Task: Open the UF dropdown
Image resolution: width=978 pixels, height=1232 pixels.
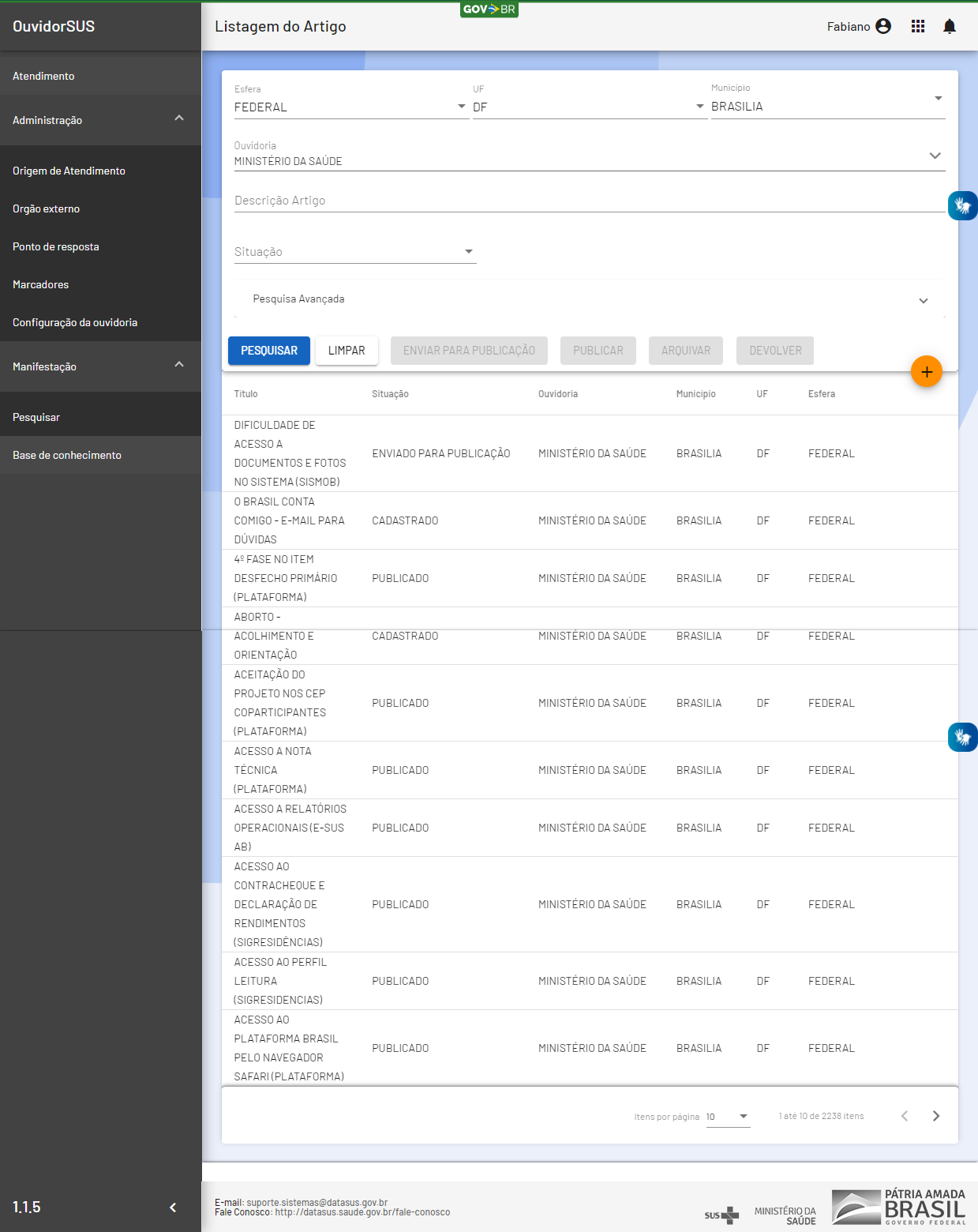Action: point(588,107)
